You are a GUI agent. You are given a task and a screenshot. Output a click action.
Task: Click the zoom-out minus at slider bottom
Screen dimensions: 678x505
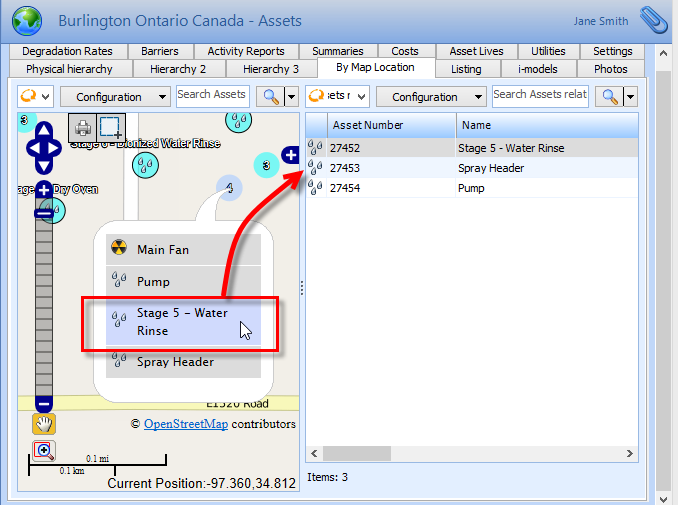[43, 403]
